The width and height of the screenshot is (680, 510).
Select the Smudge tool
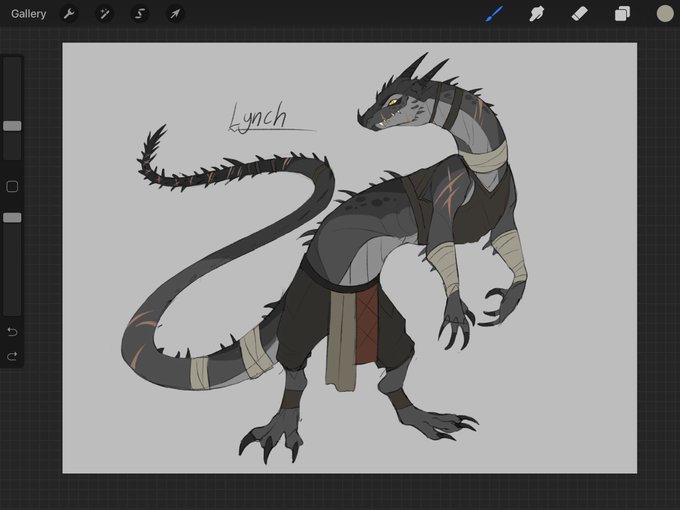coord(536,14)
